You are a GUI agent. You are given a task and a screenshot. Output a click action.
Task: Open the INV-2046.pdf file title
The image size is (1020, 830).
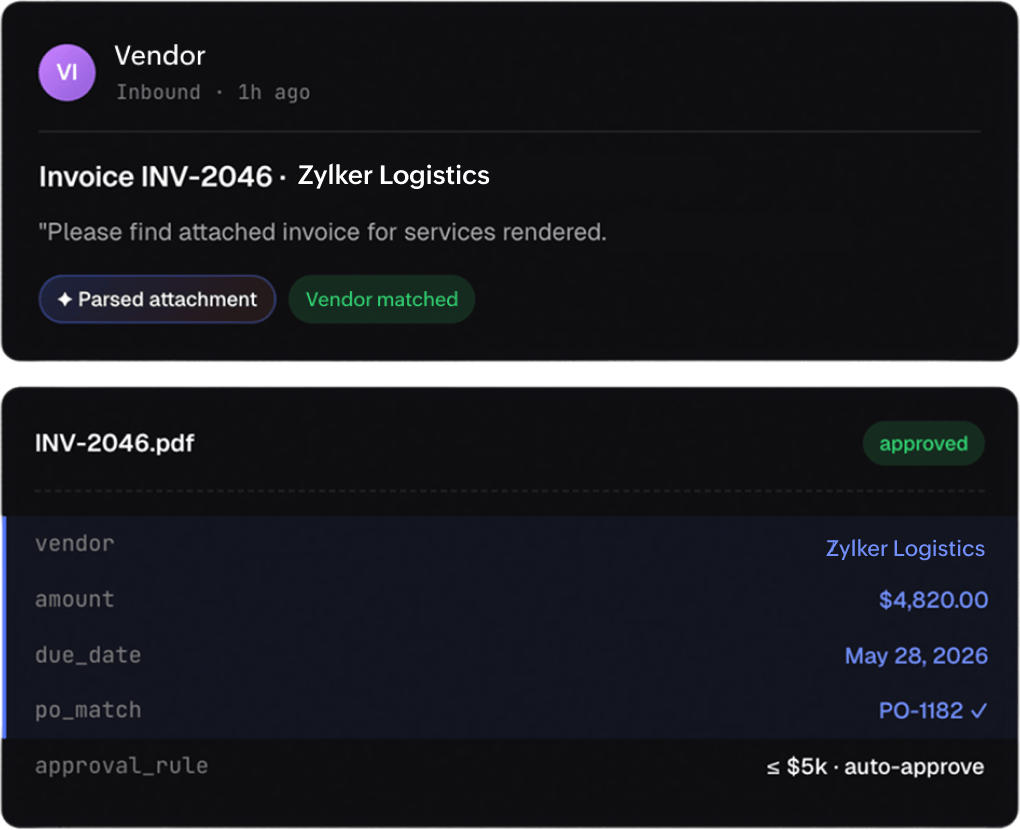pos(114,444)
